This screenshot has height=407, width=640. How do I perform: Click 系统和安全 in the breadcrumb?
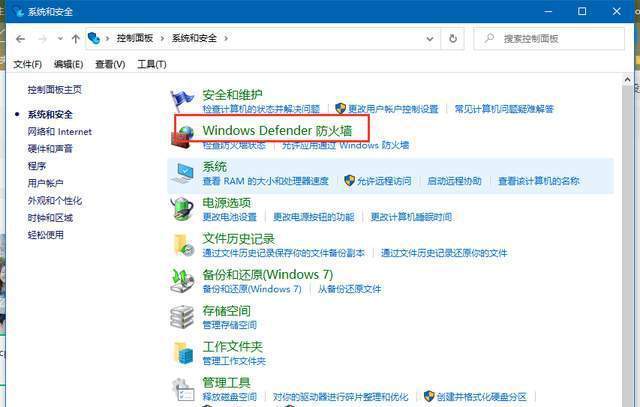pyautogui.click(x=194, y=38)
